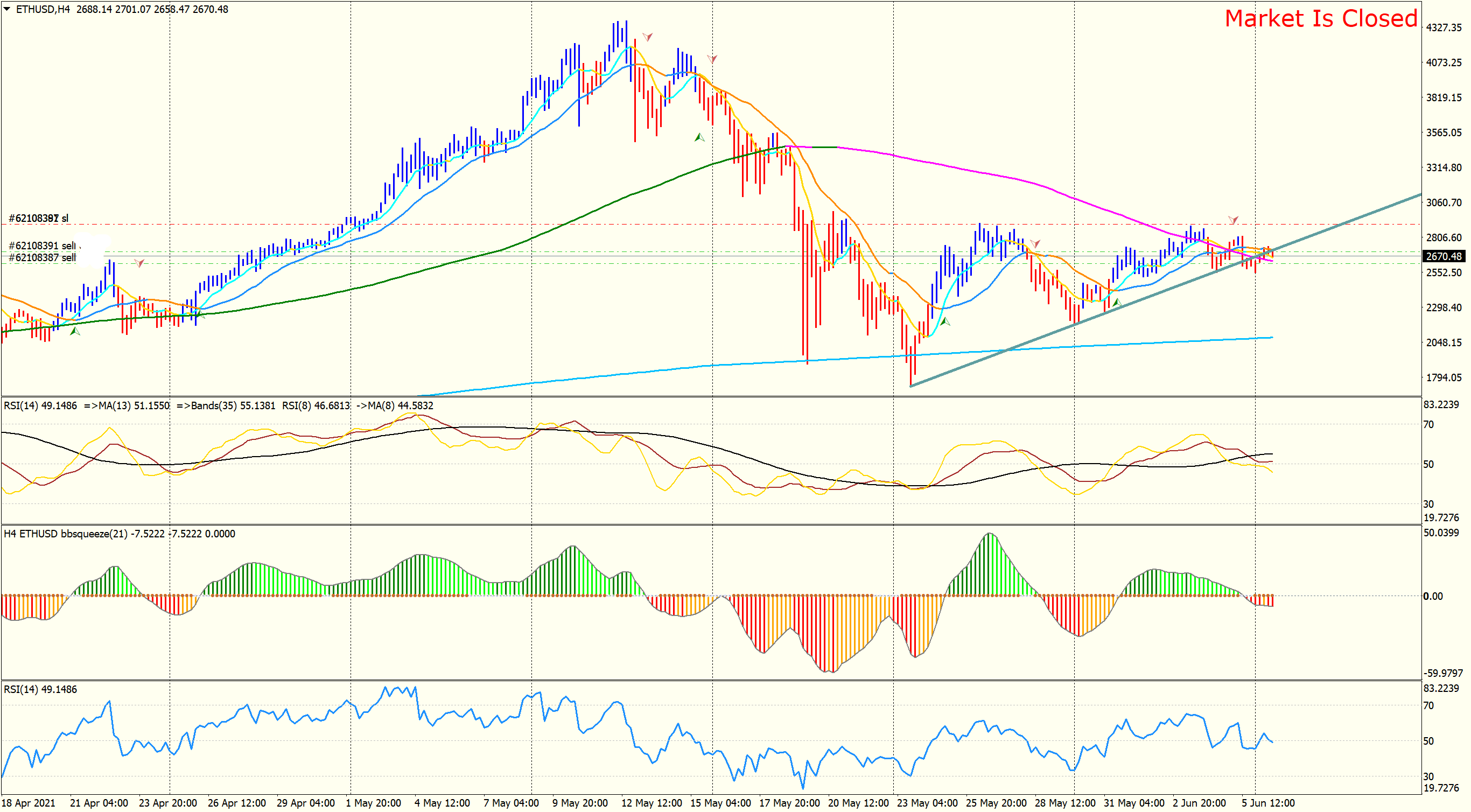The image size is (1471, 812).
Task: Click the green buy arrow at the 23 May low
Action: click(x=945, y=321)
